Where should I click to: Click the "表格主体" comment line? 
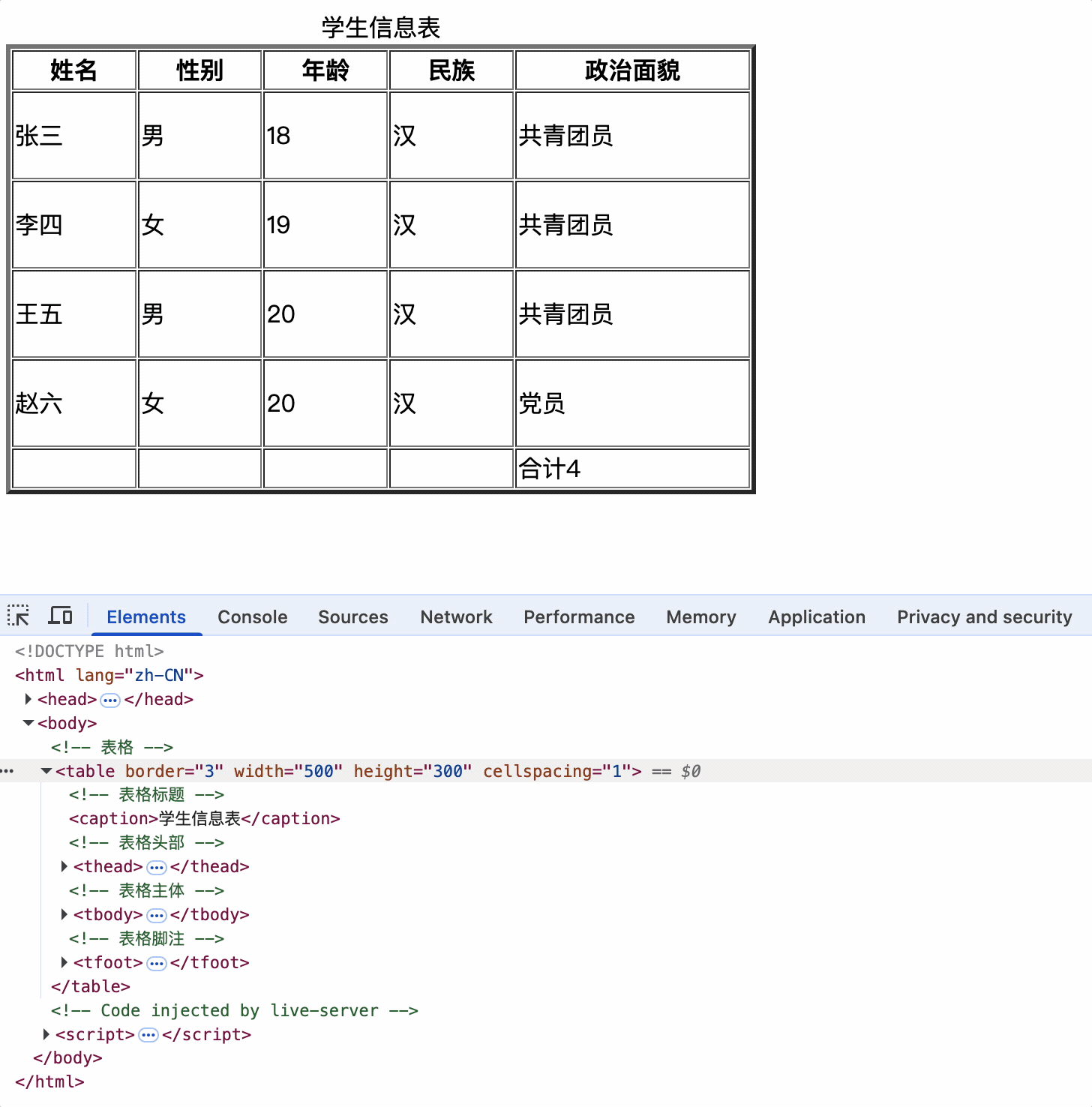(146, 890)
